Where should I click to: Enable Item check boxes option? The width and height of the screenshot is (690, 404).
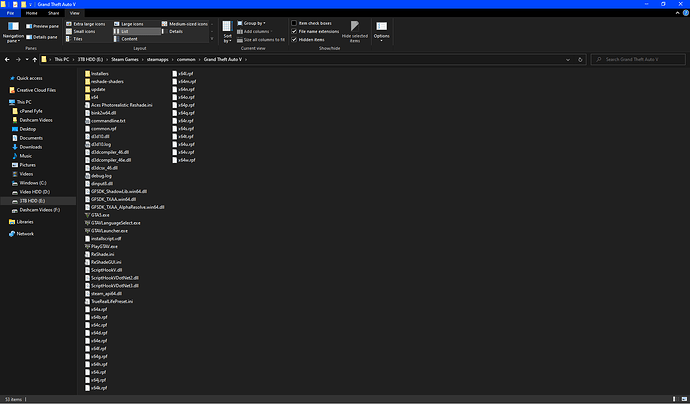pos(295,22)
